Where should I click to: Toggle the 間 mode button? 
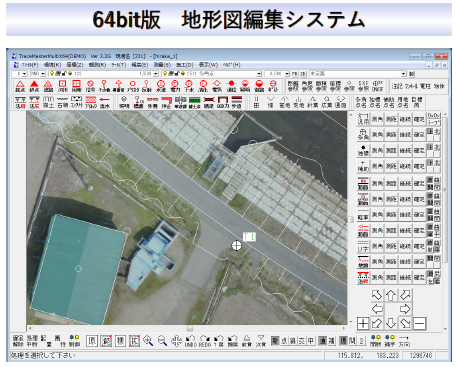click(x=352, y=341)
